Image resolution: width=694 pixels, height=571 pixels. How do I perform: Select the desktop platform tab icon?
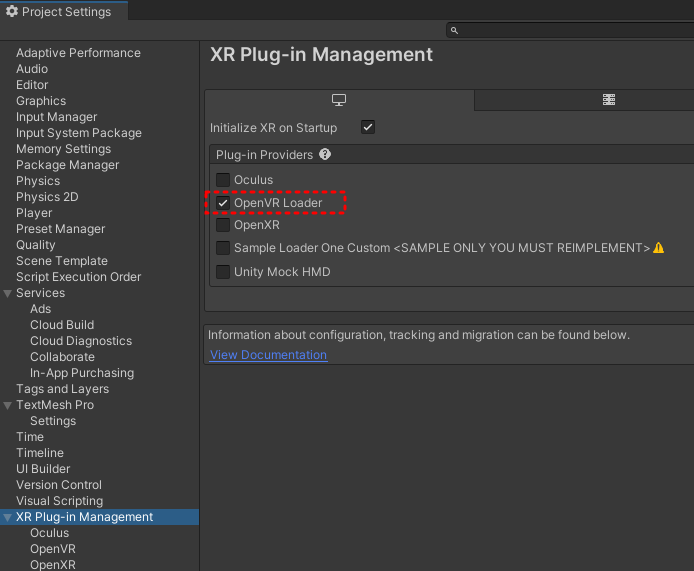click(339, 100)
